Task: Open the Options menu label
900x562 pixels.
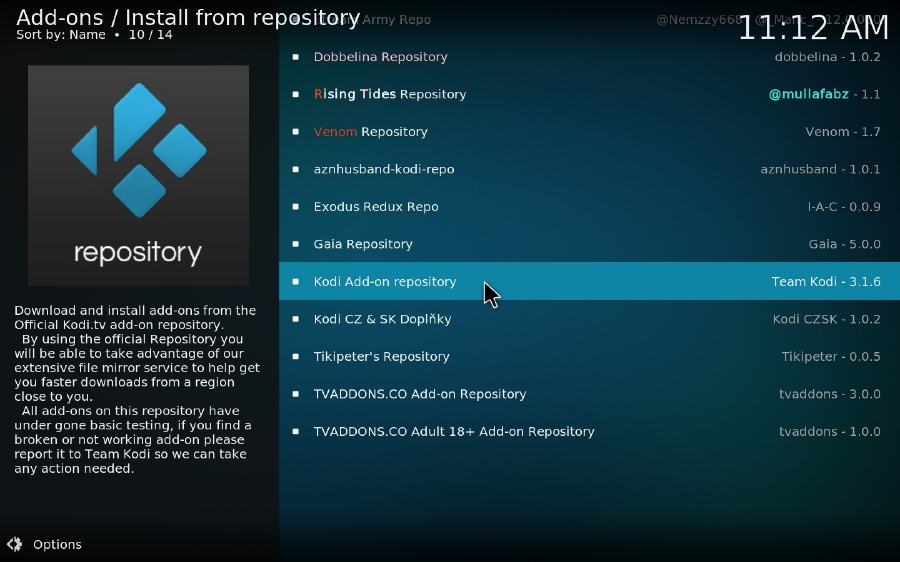Action: pos(57,544)
